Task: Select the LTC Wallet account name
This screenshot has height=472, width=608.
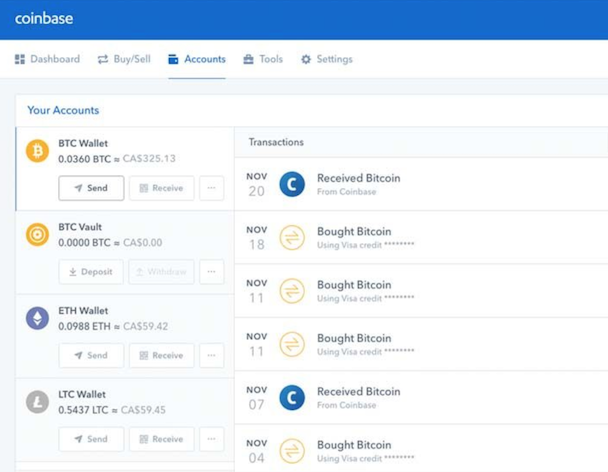Action: (x=82, y=394)
